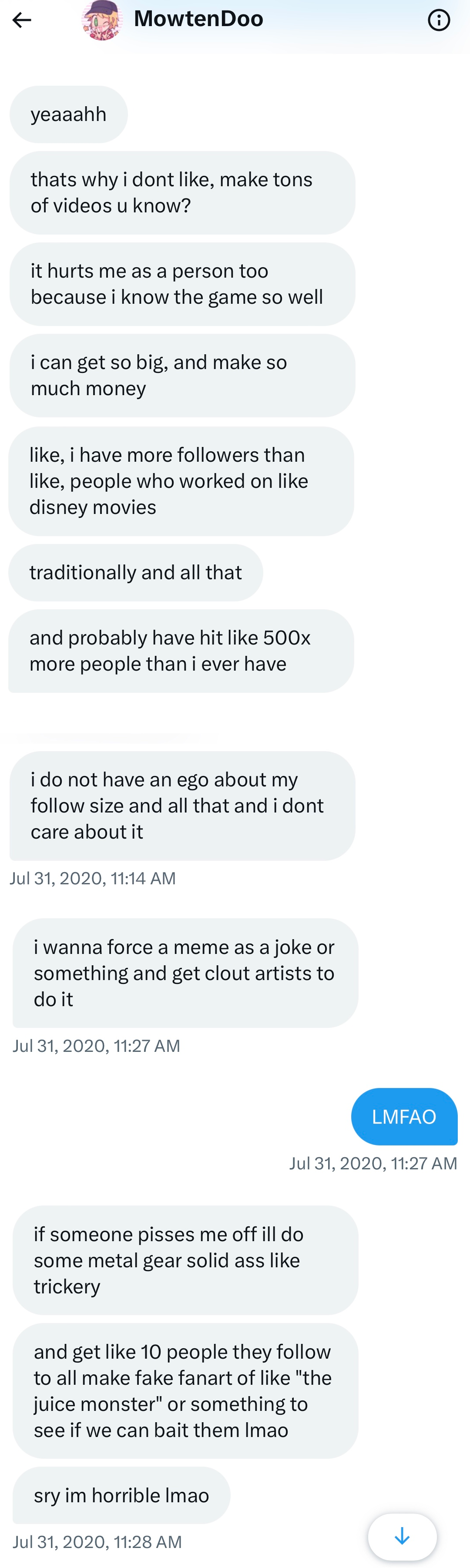
Task: Select the "force a meme" message bubble
Action: 185,973
